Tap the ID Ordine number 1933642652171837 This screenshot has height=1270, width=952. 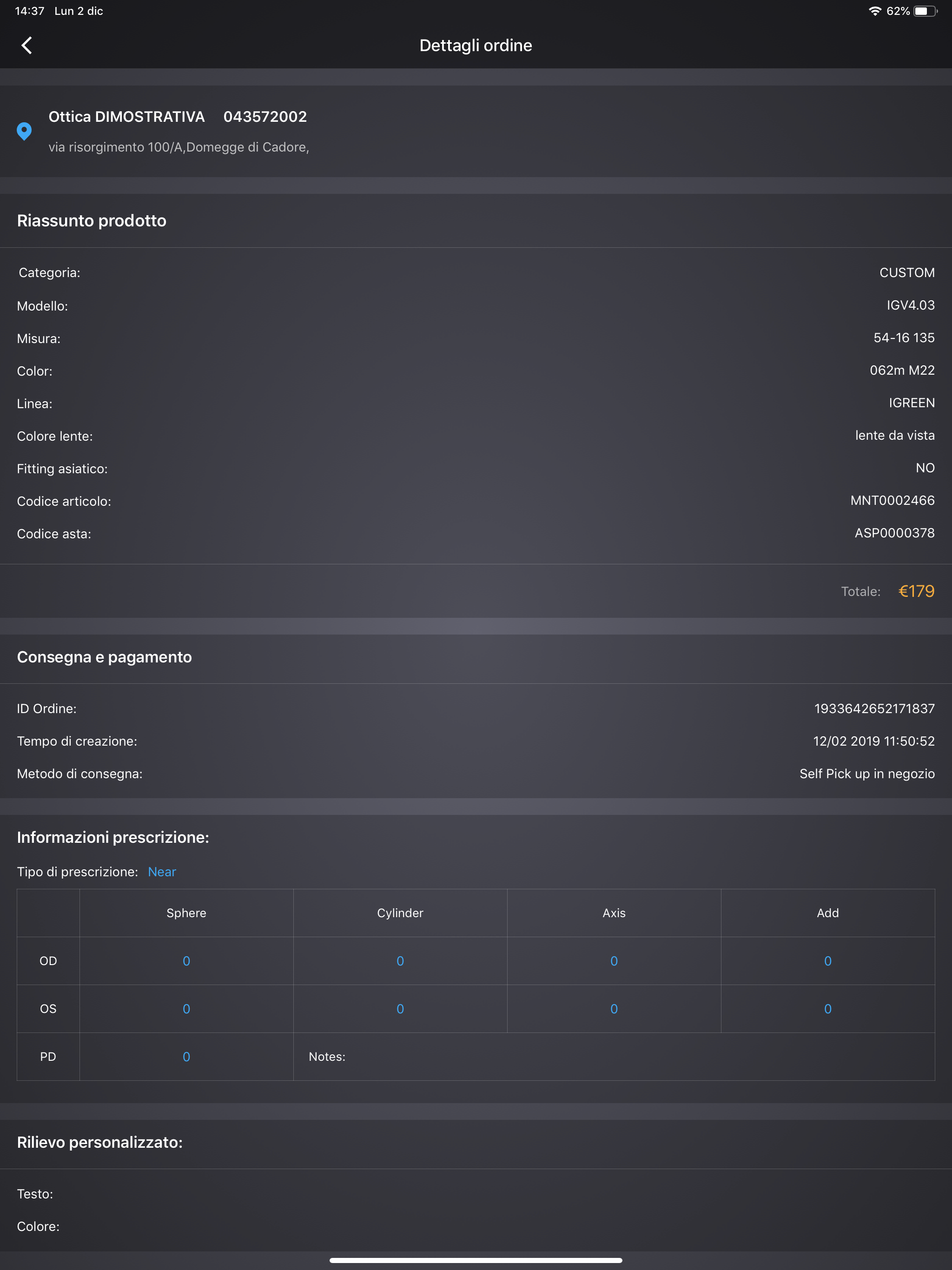[x=874, y=708]
